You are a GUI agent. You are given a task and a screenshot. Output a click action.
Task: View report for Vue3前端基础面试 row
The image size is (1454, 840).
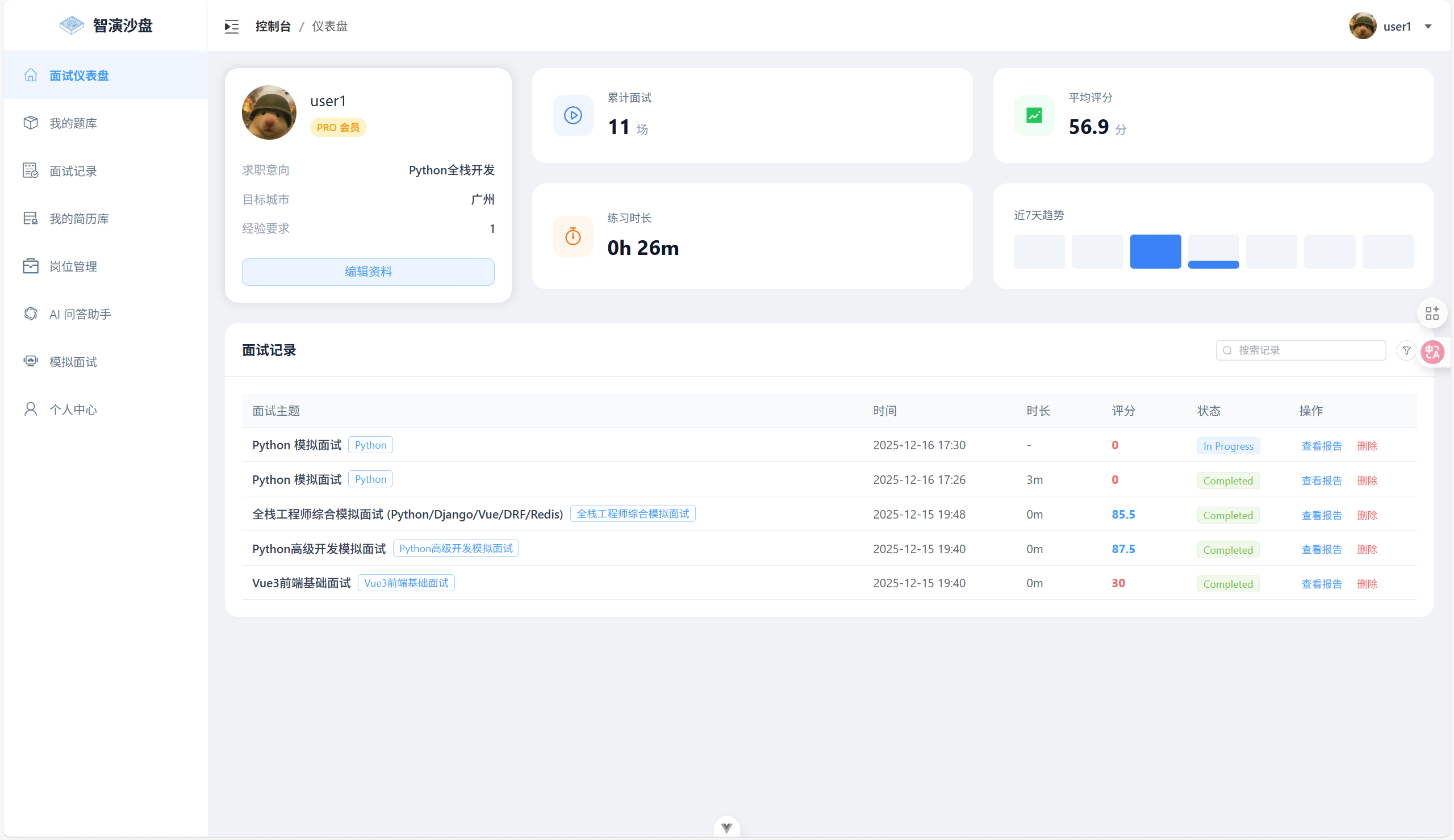coord(1321,584)
